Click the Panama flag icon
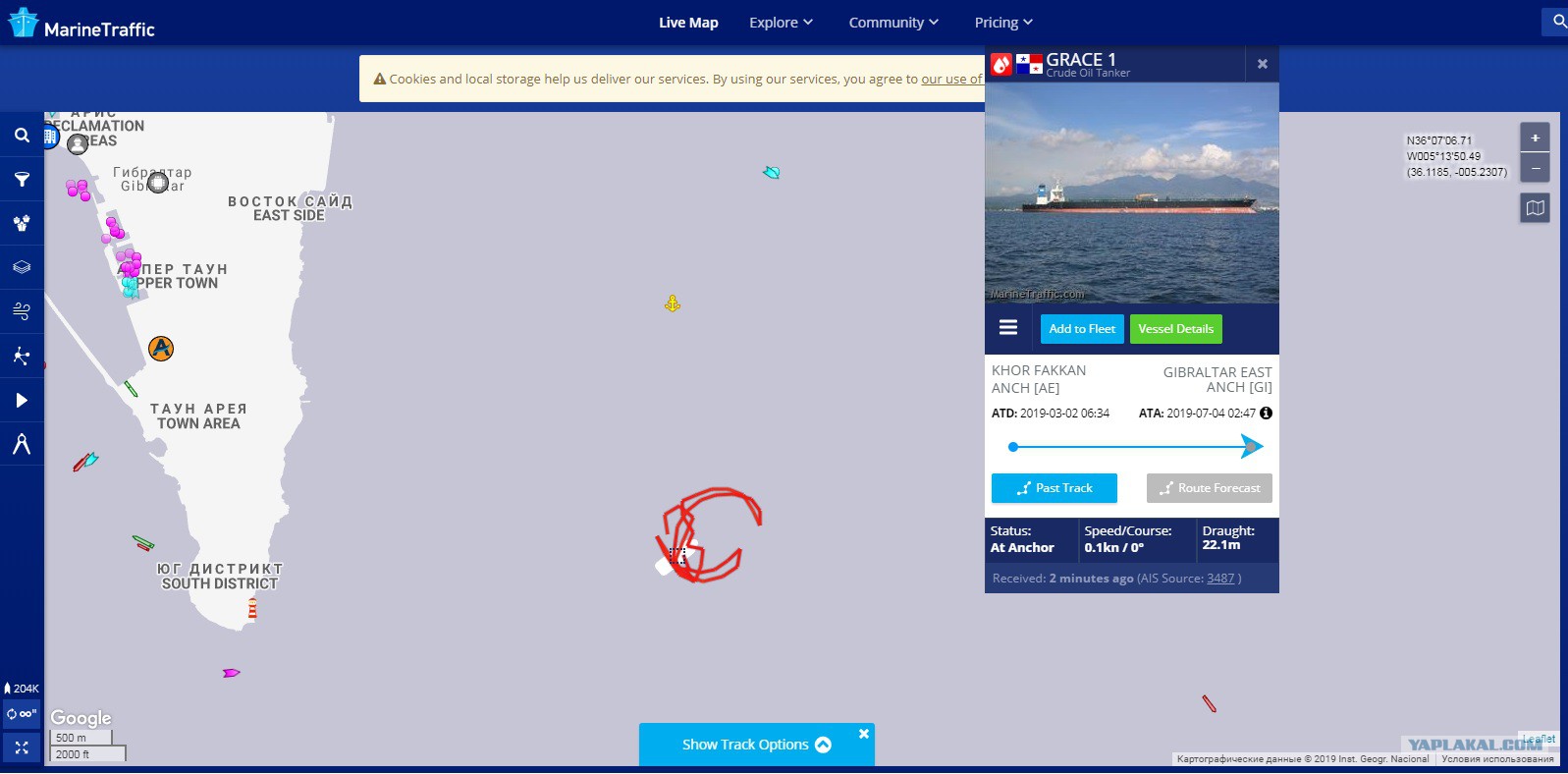The height and width of the screenshot is (774, 1568). (x=1029, y=64)
